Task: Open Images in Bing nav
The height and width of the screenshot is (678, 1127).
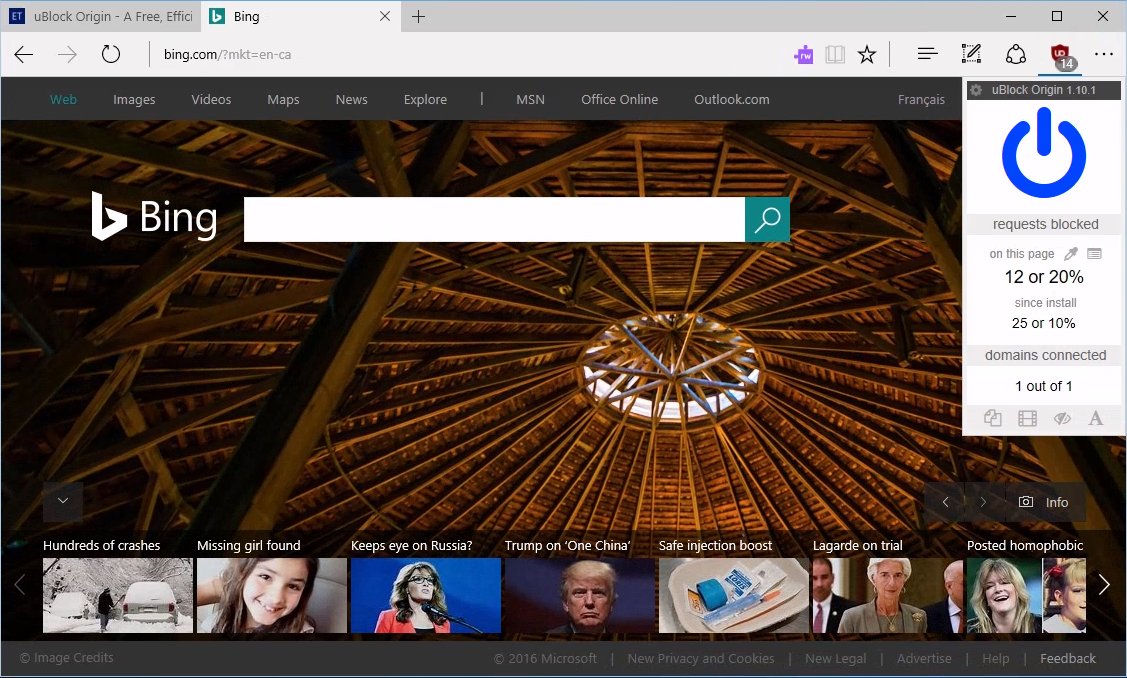Action: [134, 99]
